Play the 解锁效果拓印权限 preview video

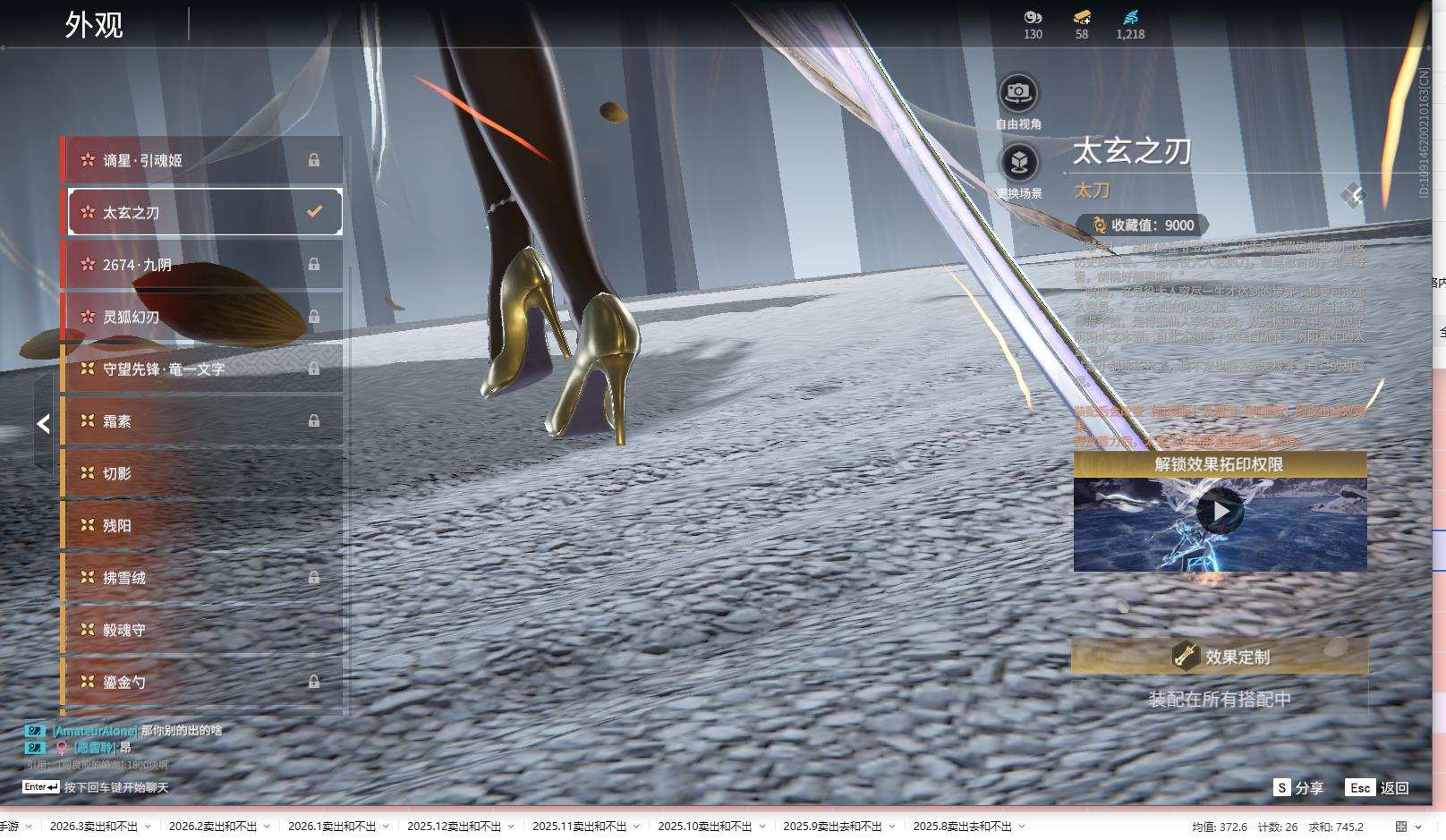(1220, 512)
